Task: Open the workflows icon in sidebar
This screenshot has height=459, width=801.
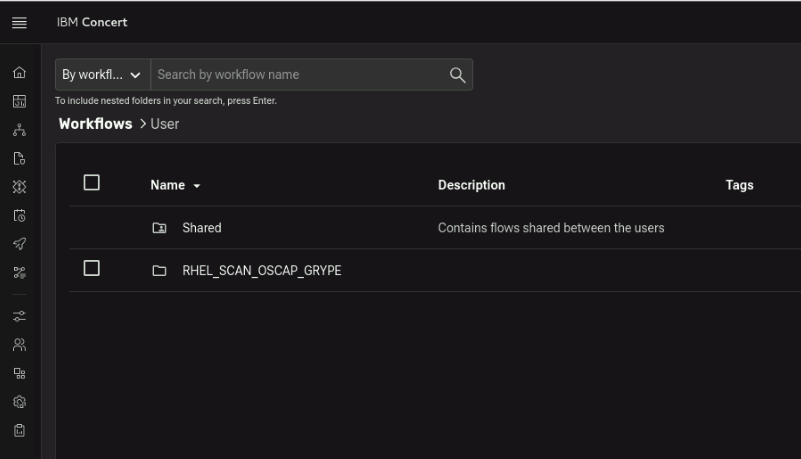Action: pos(18,272)
